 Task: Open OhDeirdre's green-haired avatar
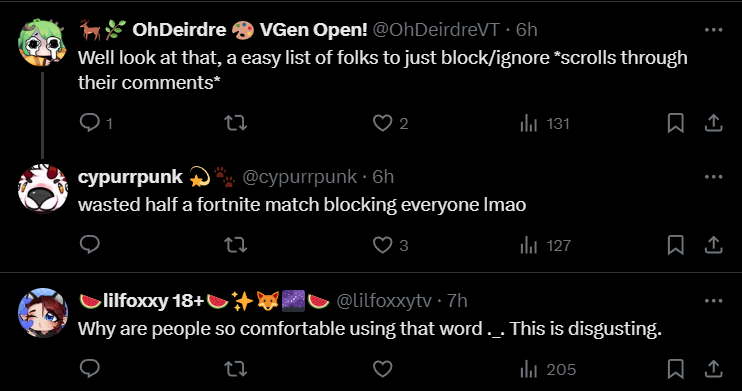point(43,42)
